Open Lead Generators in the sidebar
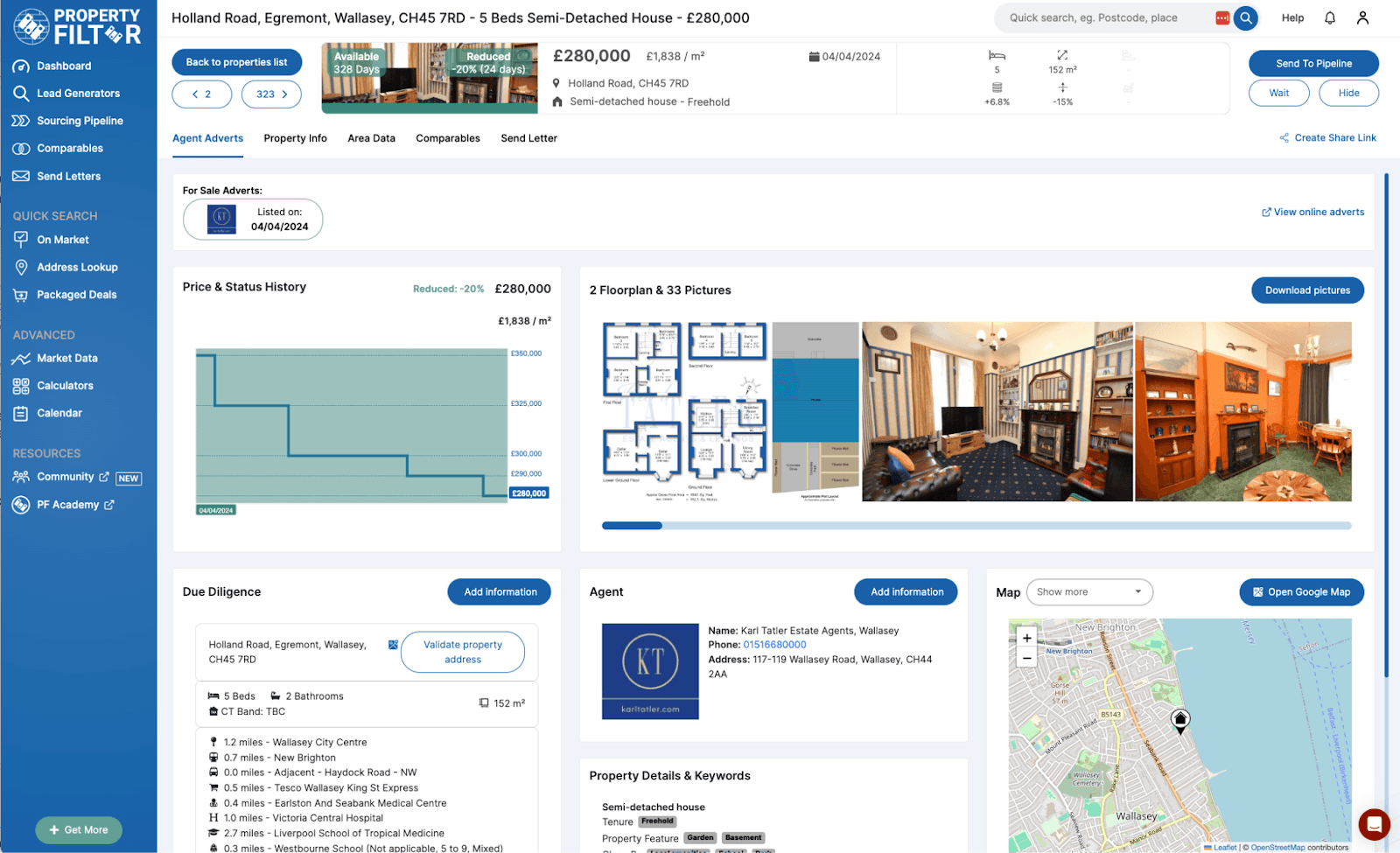The image size is (1400, 853). (x=66, y=94)
